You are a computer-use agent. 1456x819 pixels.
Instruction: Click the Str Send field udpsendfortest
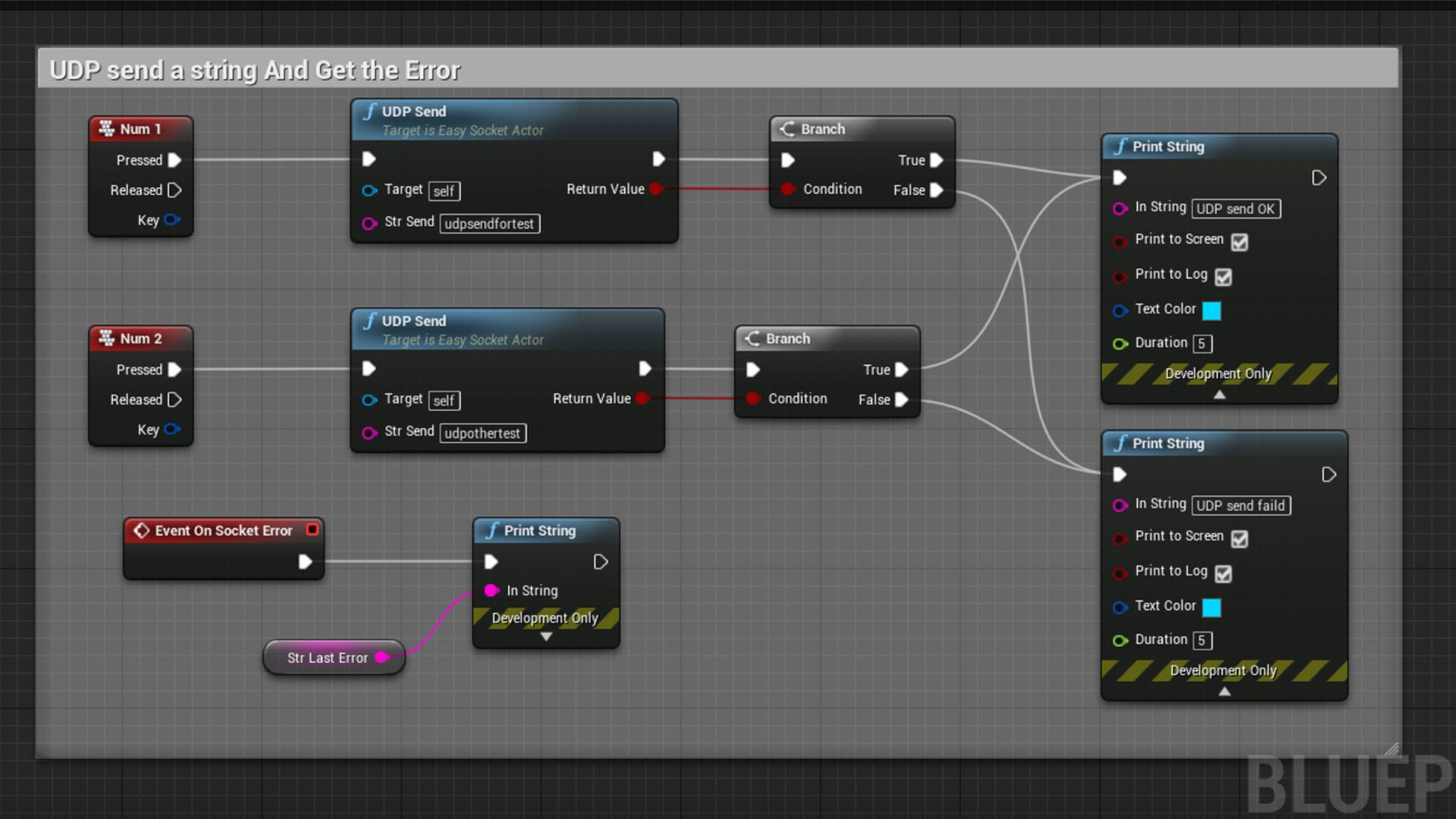(x=490, y=224)
